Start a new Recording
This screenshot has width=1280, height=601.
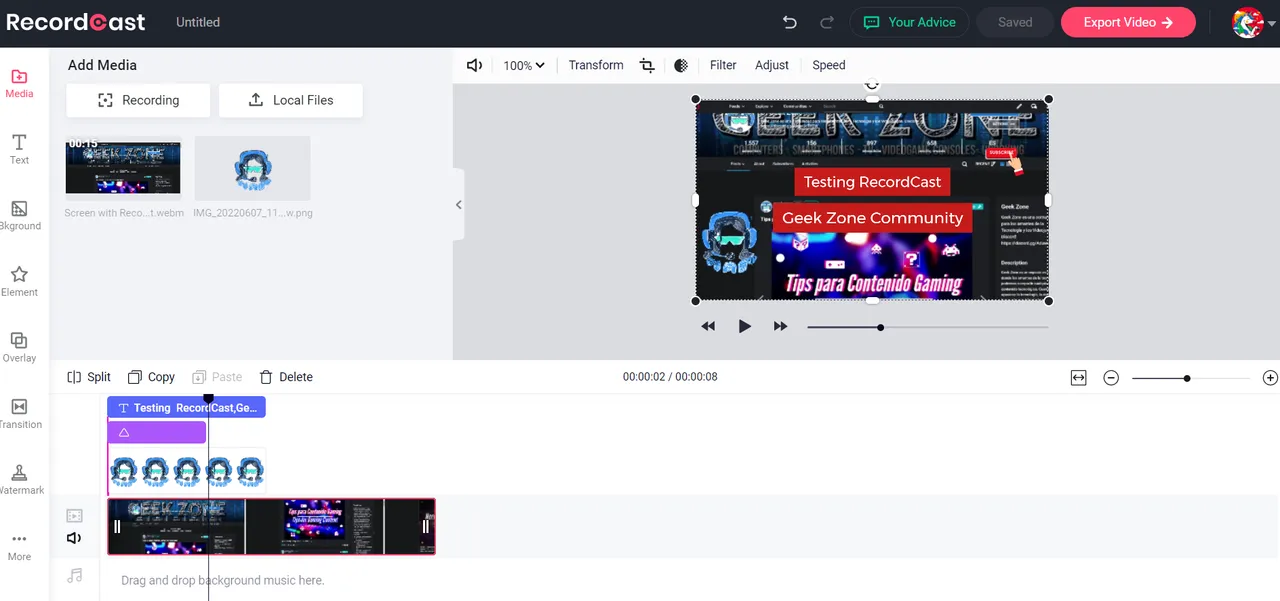[138, 100]
